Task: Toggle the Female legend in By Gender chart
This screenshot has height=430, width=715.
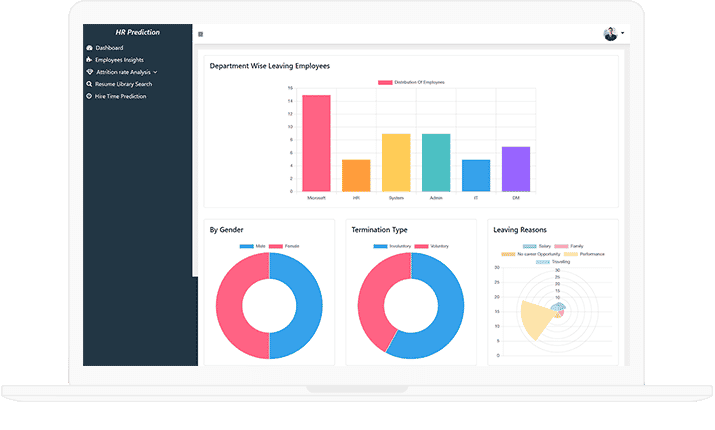Action: click(277, 245)
